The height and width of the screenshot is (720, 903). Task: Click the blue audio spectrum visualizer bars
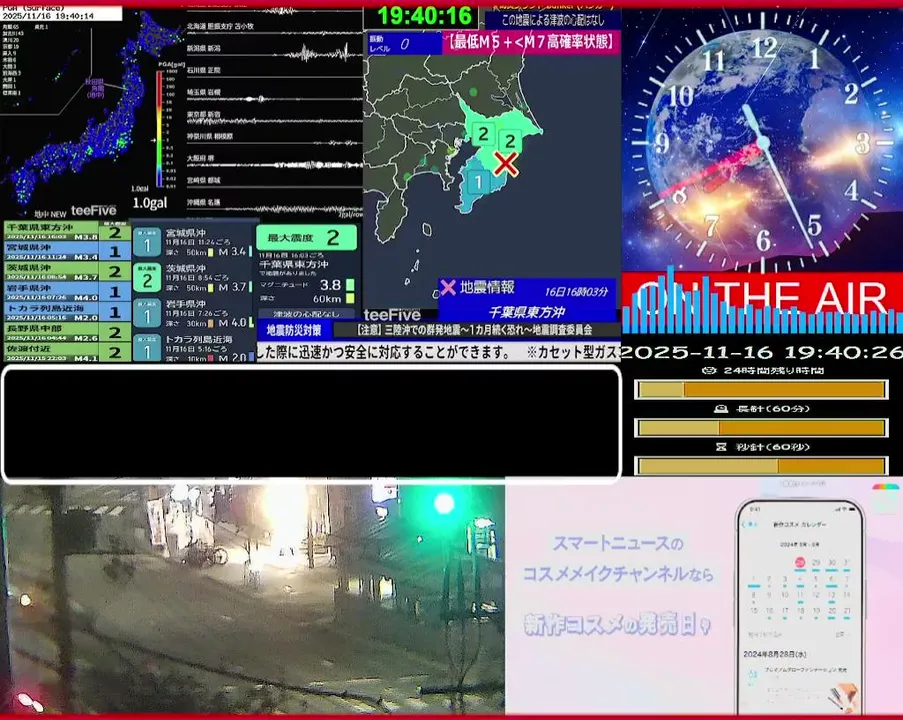[x=762, y=302]
